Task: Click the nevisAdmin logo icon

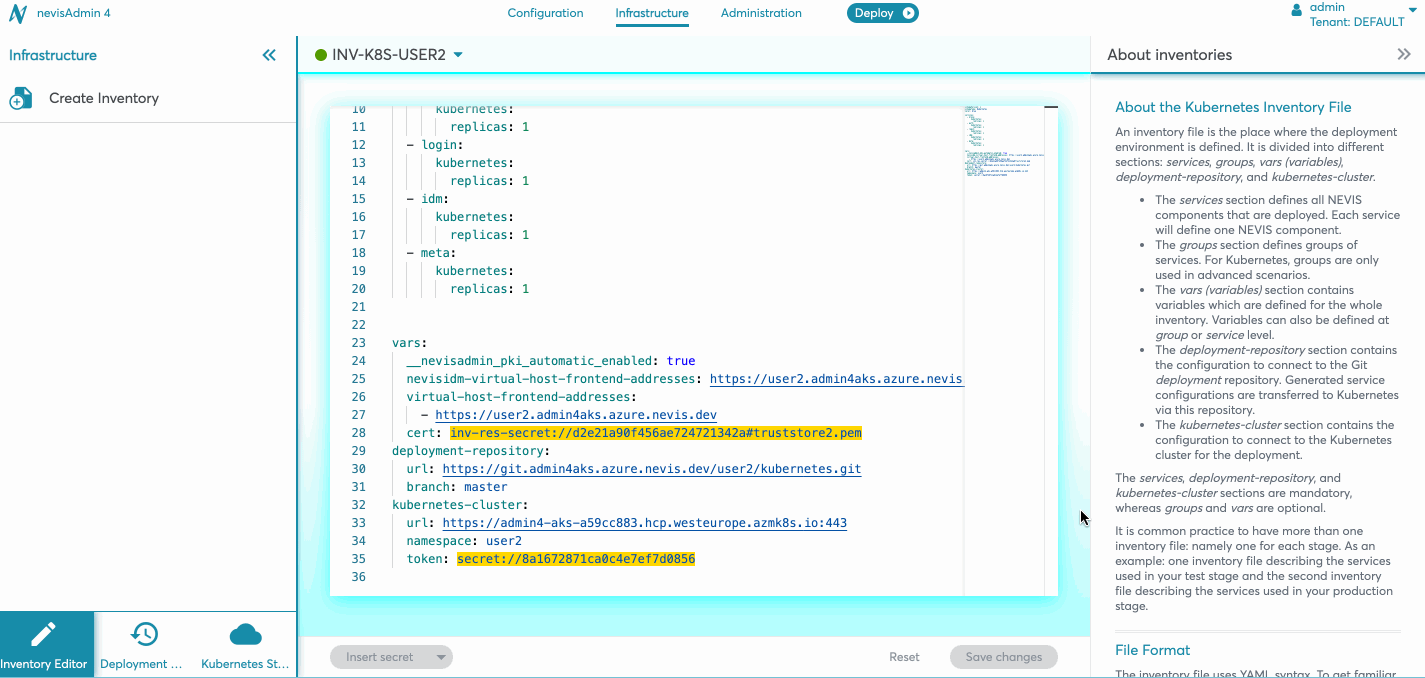Action: [x=18, y=14]
